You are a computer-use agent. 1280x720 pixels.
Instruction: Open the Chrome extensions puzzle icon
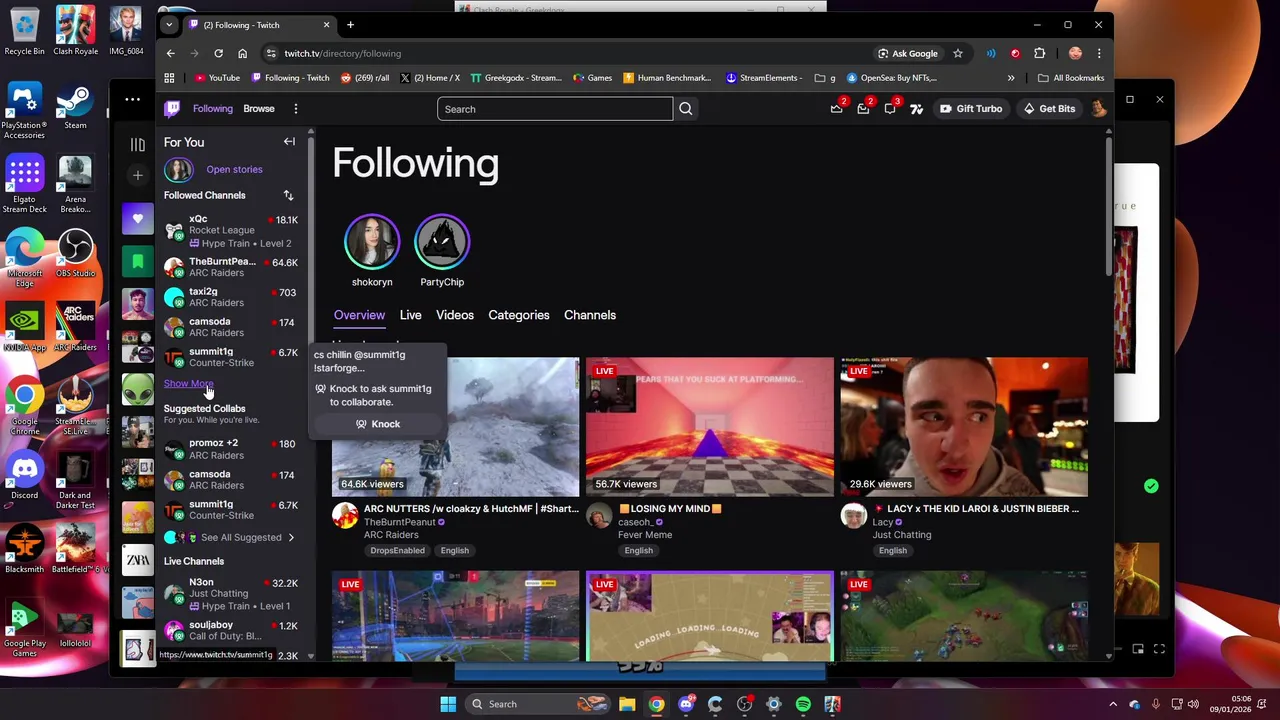tap(1040, 53)
